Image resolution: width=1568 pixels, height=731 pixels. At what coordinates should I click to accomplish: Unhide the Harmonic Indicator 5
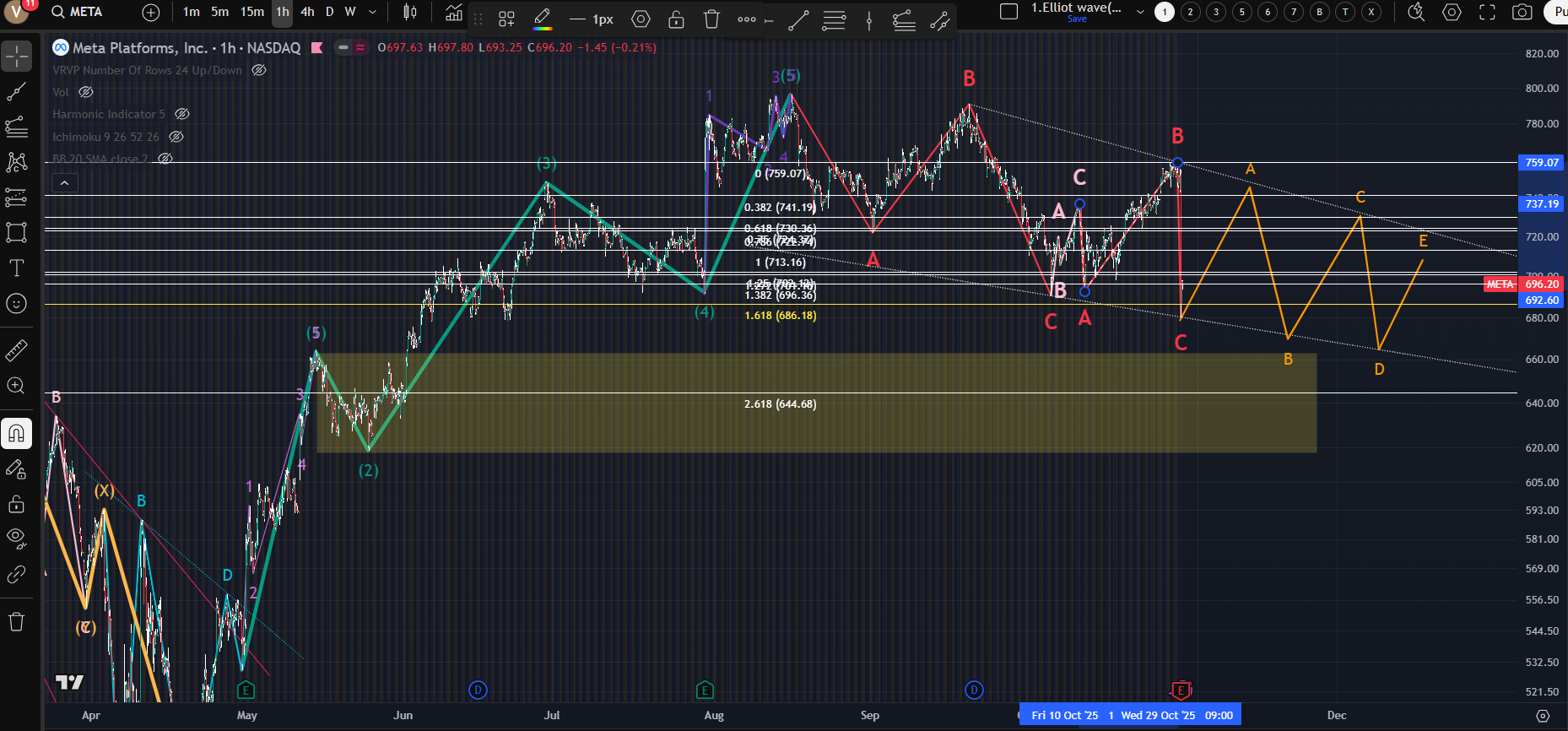[182, 114]
